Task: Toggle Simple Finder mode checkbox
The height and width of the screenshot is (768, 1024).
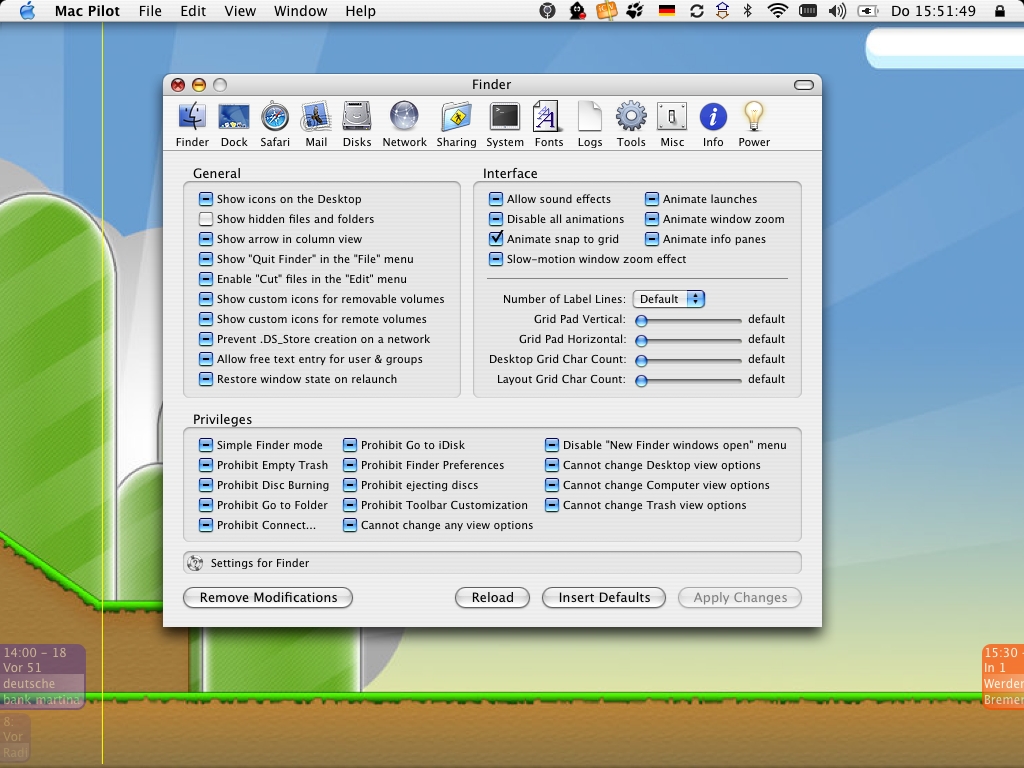Action: click(206, 445)
